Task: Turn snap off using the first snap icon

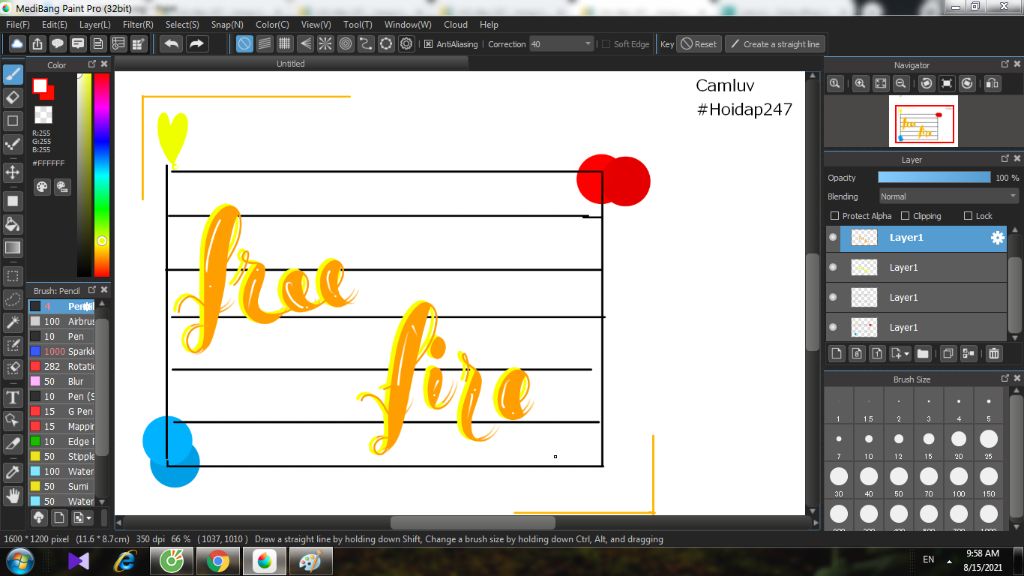Action: [244, 44]
